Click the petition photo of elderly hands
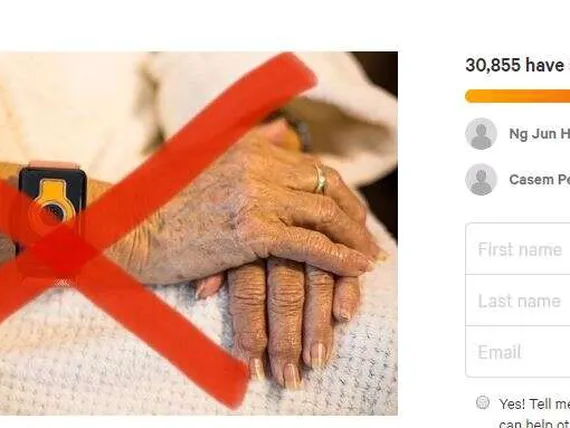The height and width of the screenshot is (428, 570). 199,233
